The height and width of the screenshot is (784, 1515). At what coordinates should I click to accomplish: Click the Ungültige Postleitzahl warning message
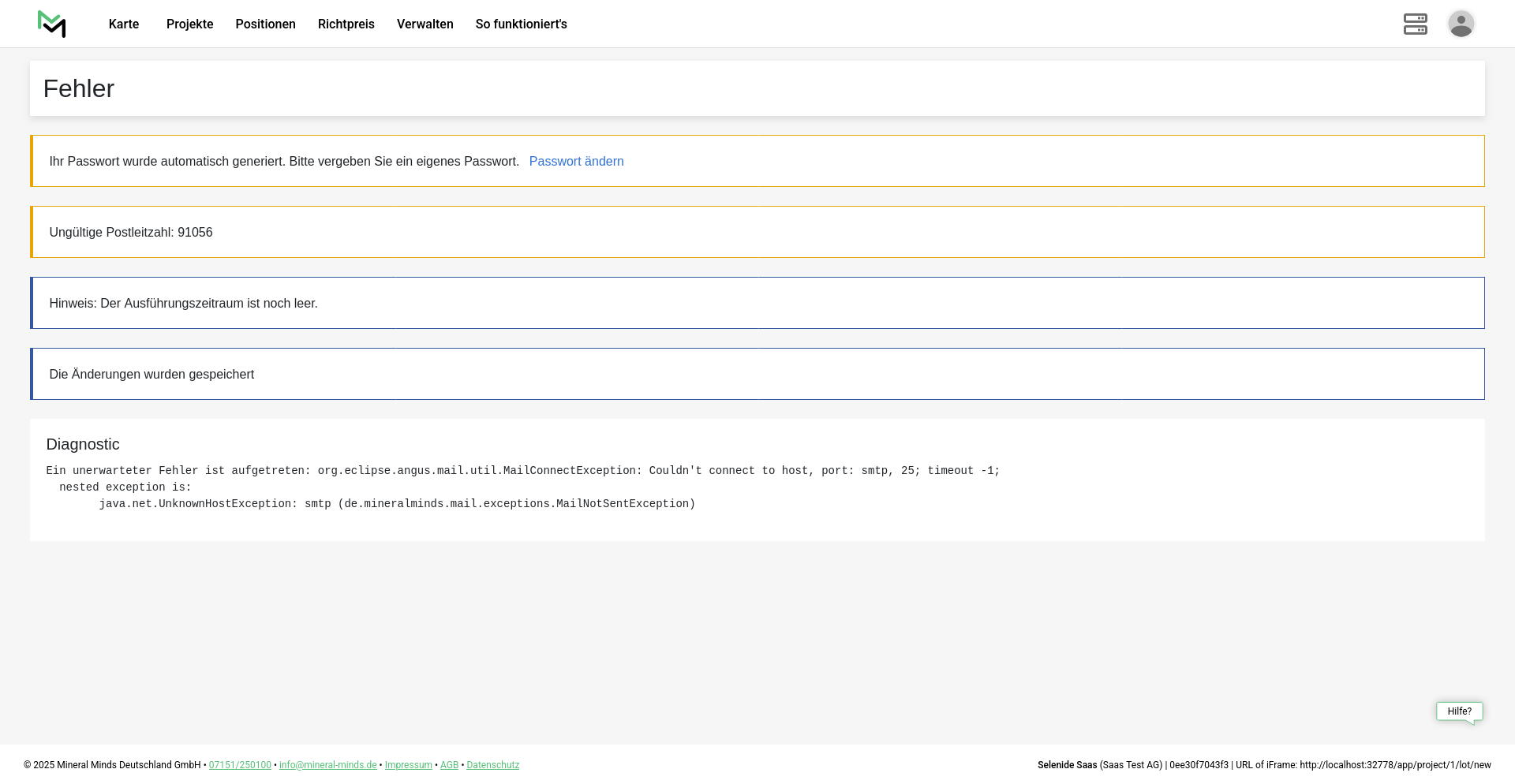click(x=131, y=233)
